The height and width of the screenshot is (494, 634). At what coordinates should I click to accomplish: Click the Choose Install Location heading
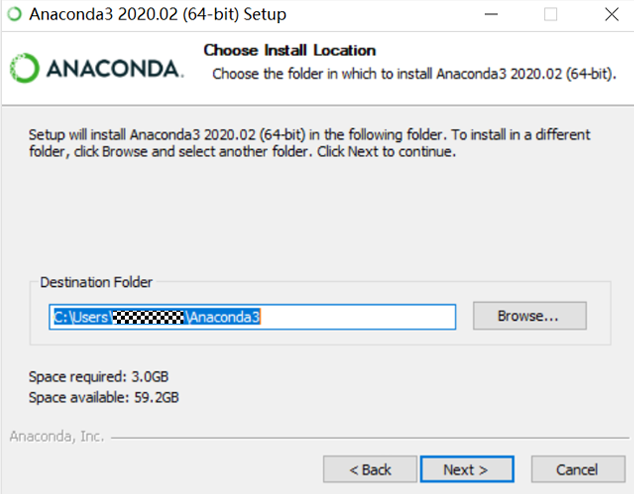click(289, 50)
